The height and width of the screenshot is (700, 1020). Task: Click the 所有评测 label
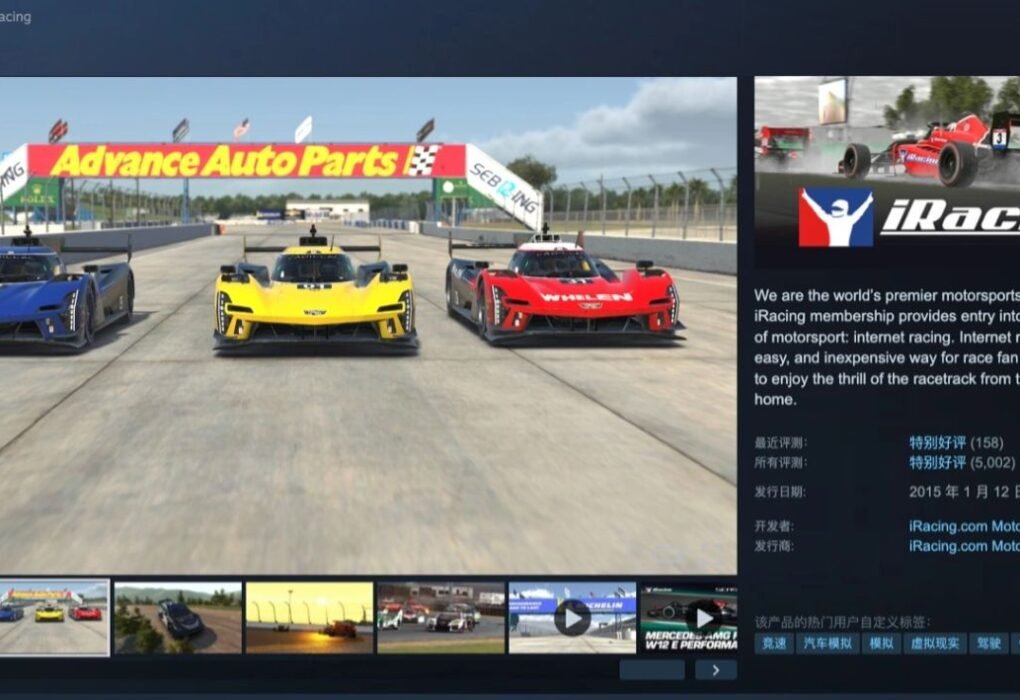[781, 463]
